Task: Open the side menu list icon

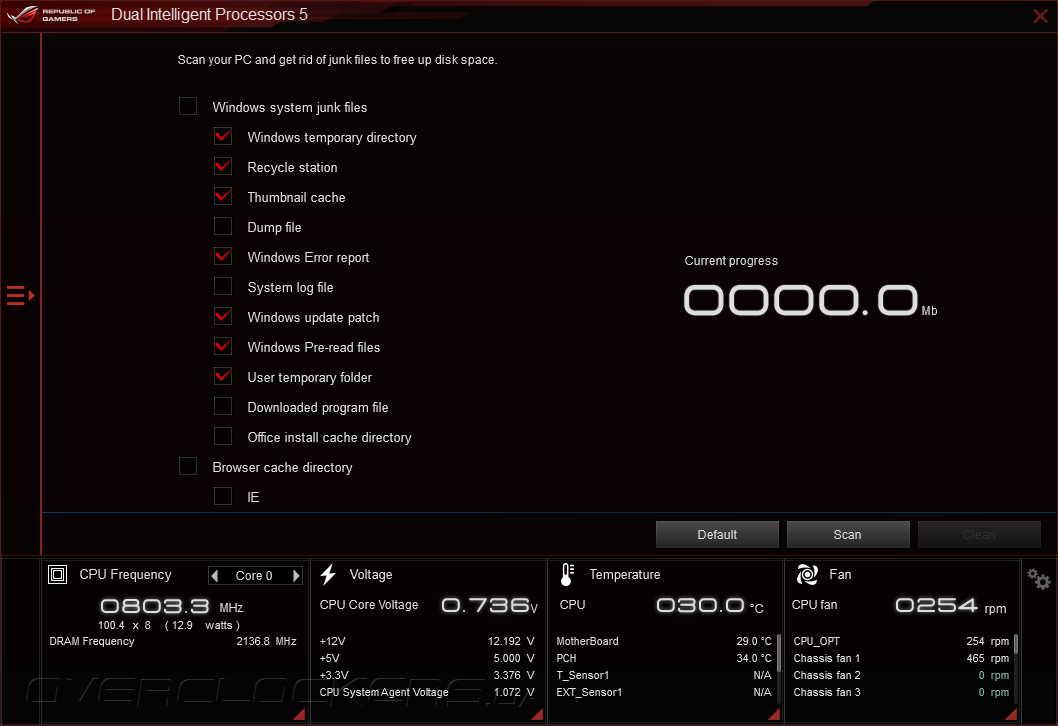Action: [20, 296]
